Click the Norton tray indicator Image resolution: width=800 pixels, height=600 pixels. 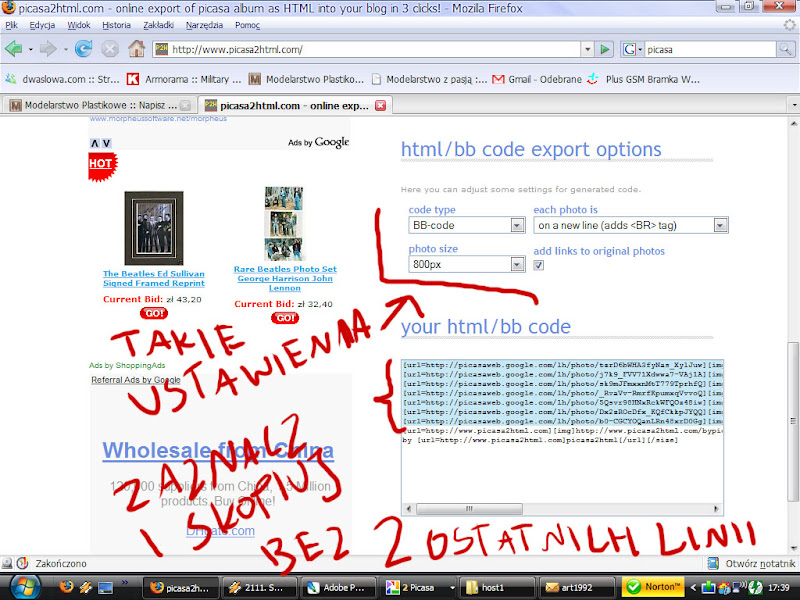(x=654, y=587)
